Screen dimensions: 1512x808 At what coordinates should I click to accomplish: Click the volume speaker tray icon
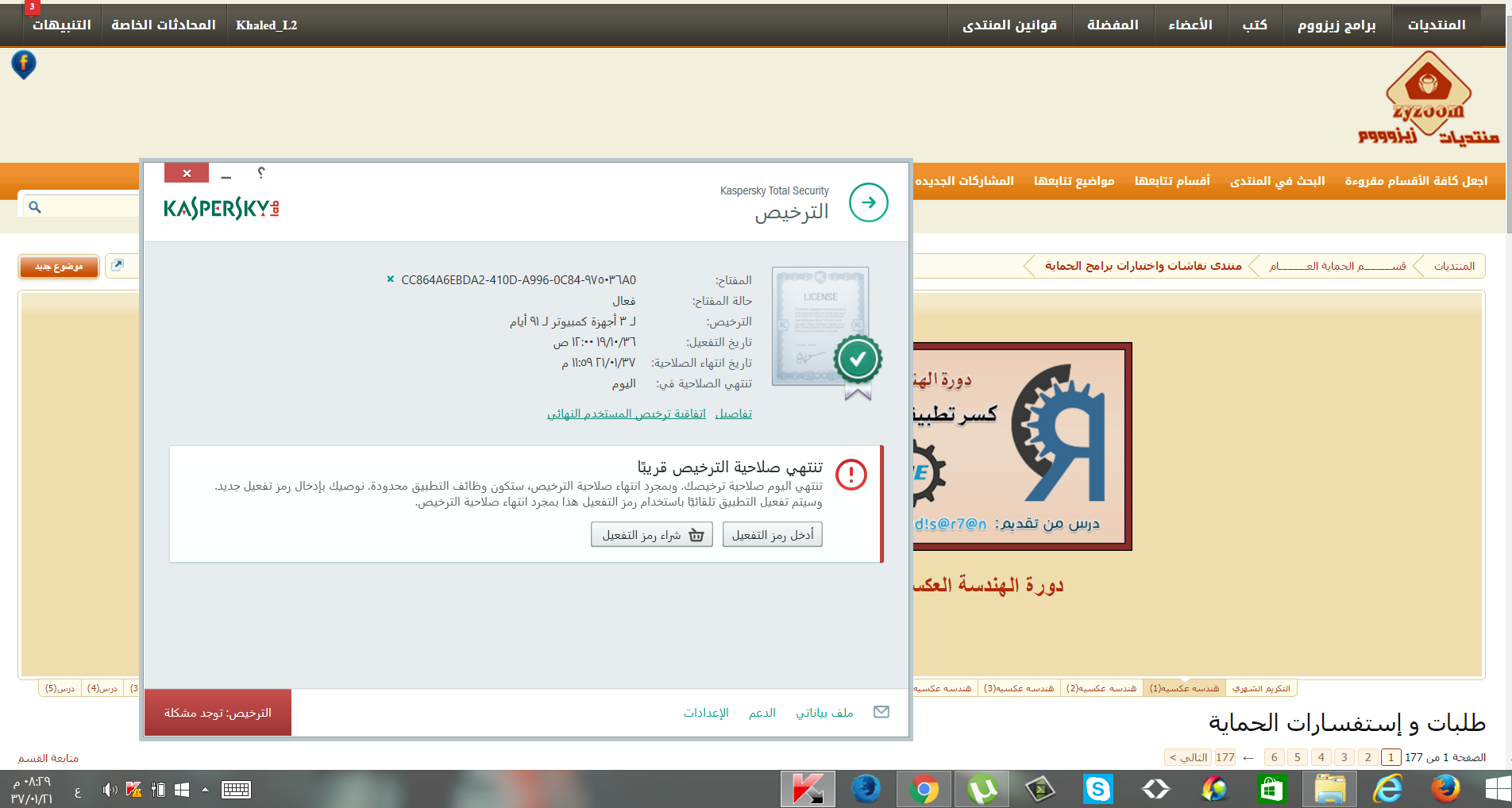click(110, 790)
